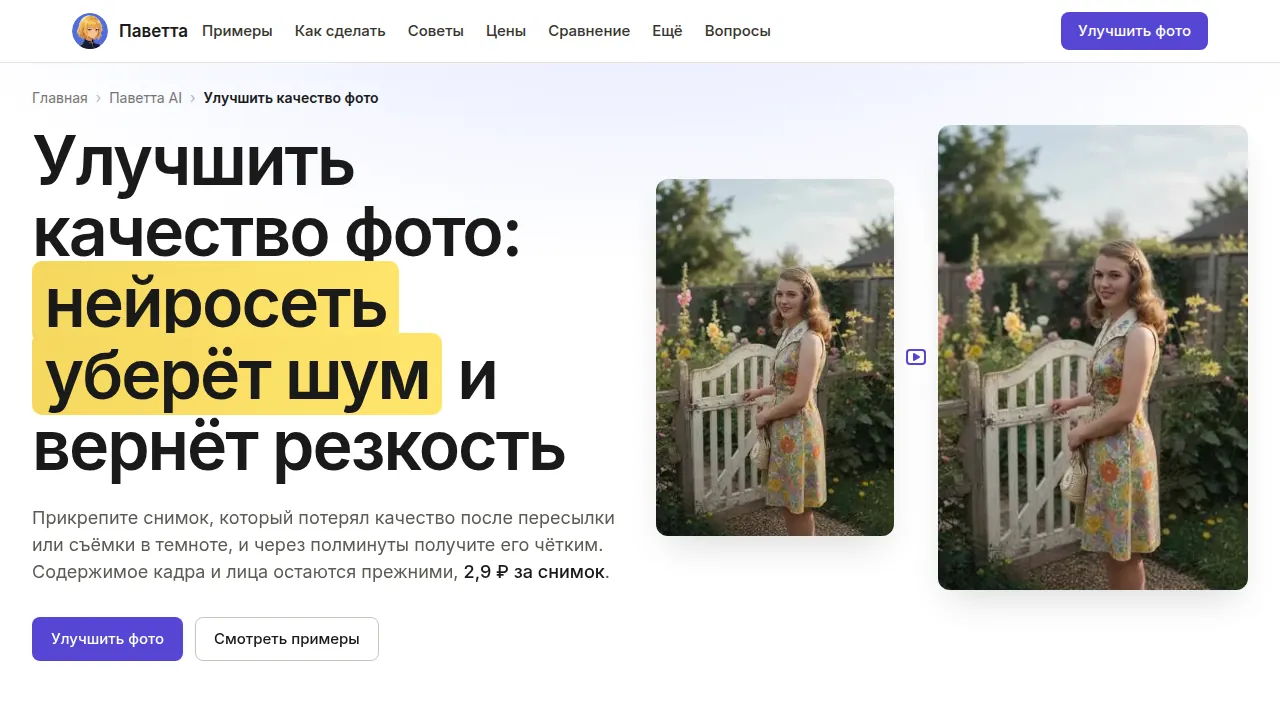Click the price text 2,9 ₽ за снимок
Image resolution: width=1280 pixels, height=720 pixels.
click(x=535, y=572)
